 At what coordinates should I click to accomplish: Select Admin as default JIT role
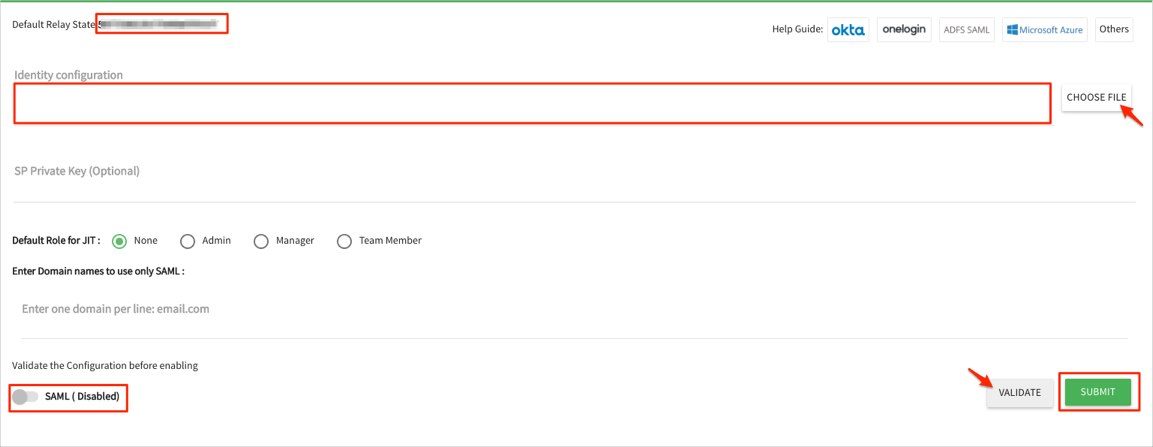187,241
